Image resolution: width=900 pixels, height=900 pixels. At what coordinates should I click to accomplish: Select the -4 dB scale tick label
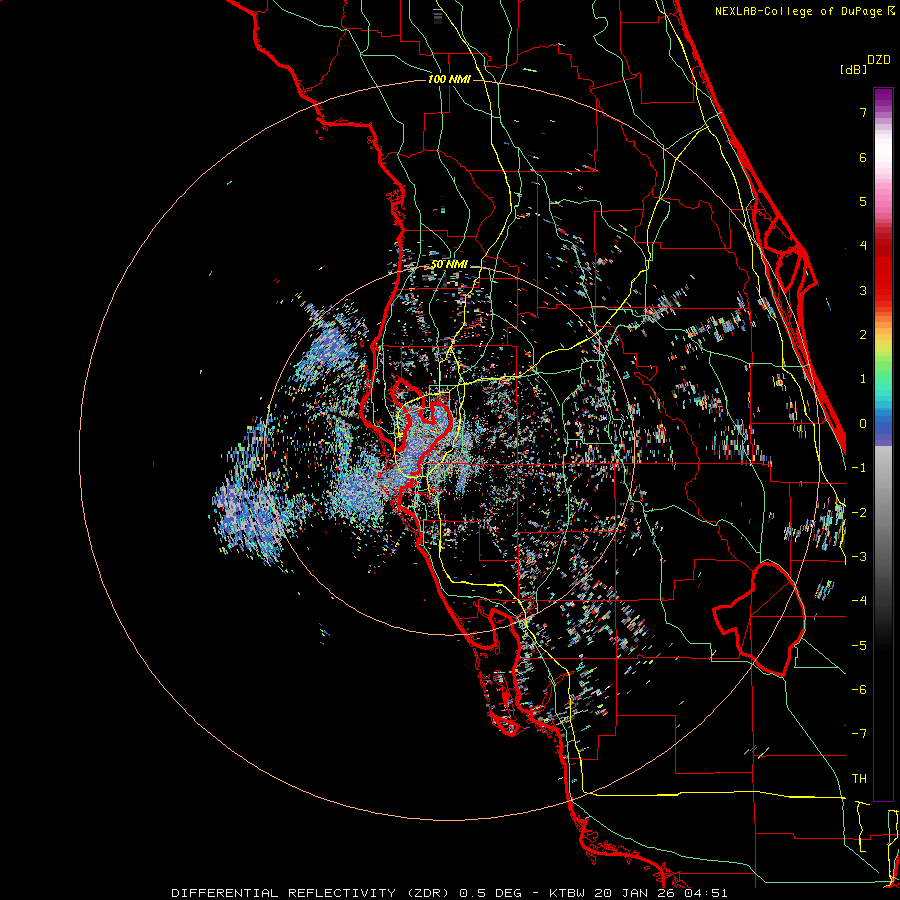pyautogui.click(x=859, y=601)
